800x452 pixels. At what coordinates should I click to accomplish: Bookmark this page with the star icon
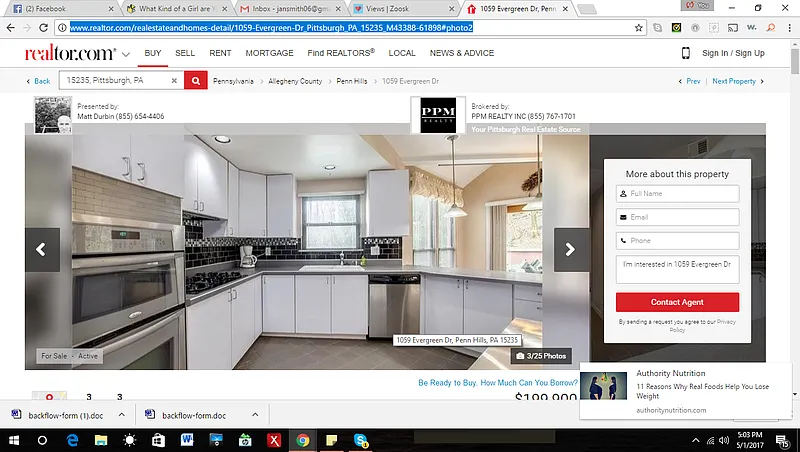pyautogui.click(x=638, y=28)
